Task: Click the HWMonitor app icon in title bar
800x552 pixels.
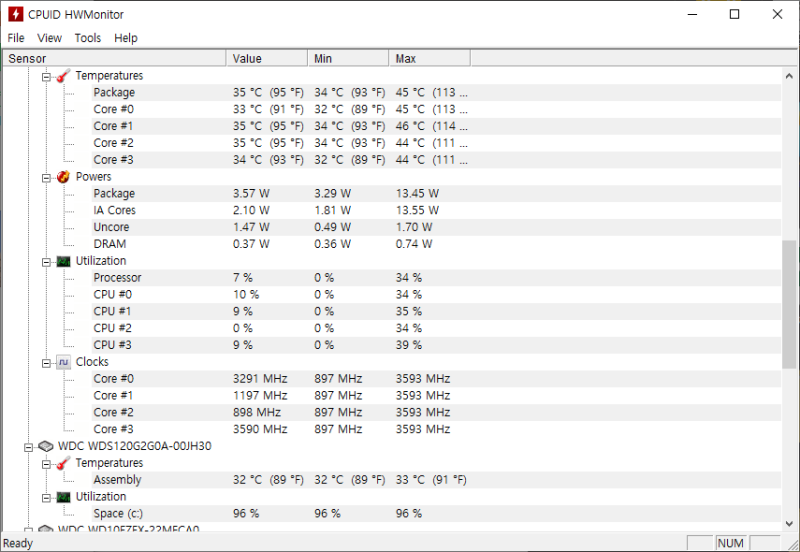Action: coord(15,14)
